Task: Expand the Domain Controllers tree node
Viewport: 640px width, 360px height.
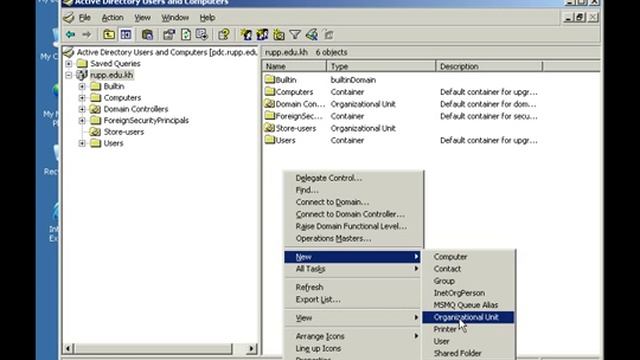Action: tap(82, 109)
